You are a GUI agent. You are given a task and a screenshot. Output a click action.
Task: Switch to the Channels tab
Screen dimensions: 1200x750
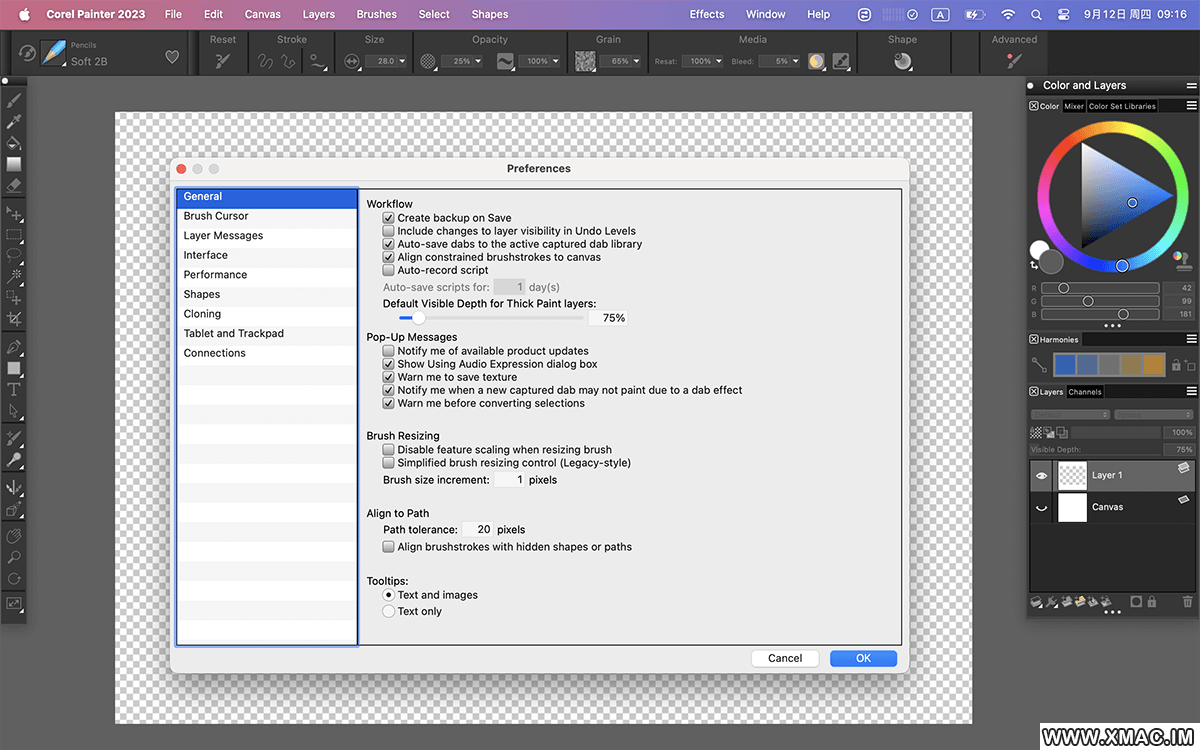tap(1085, 392)
